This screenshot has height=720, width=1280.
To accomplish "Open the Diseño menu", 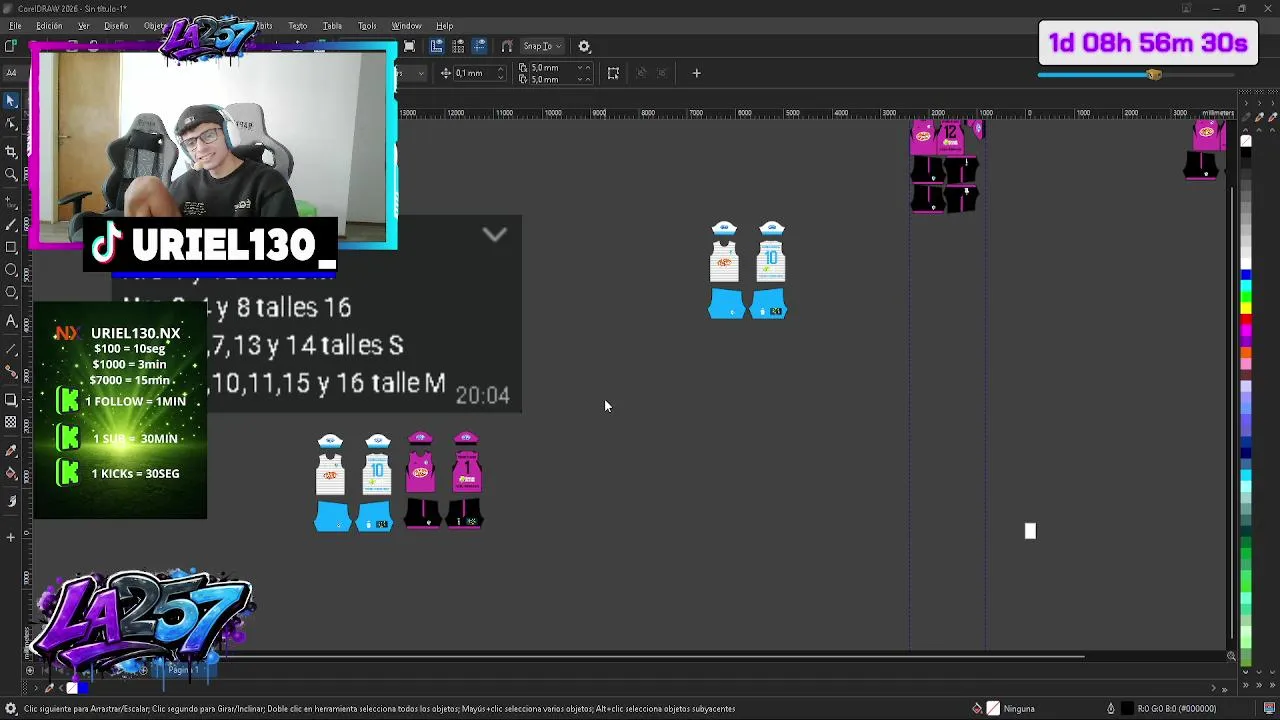I will coord(116,26).
